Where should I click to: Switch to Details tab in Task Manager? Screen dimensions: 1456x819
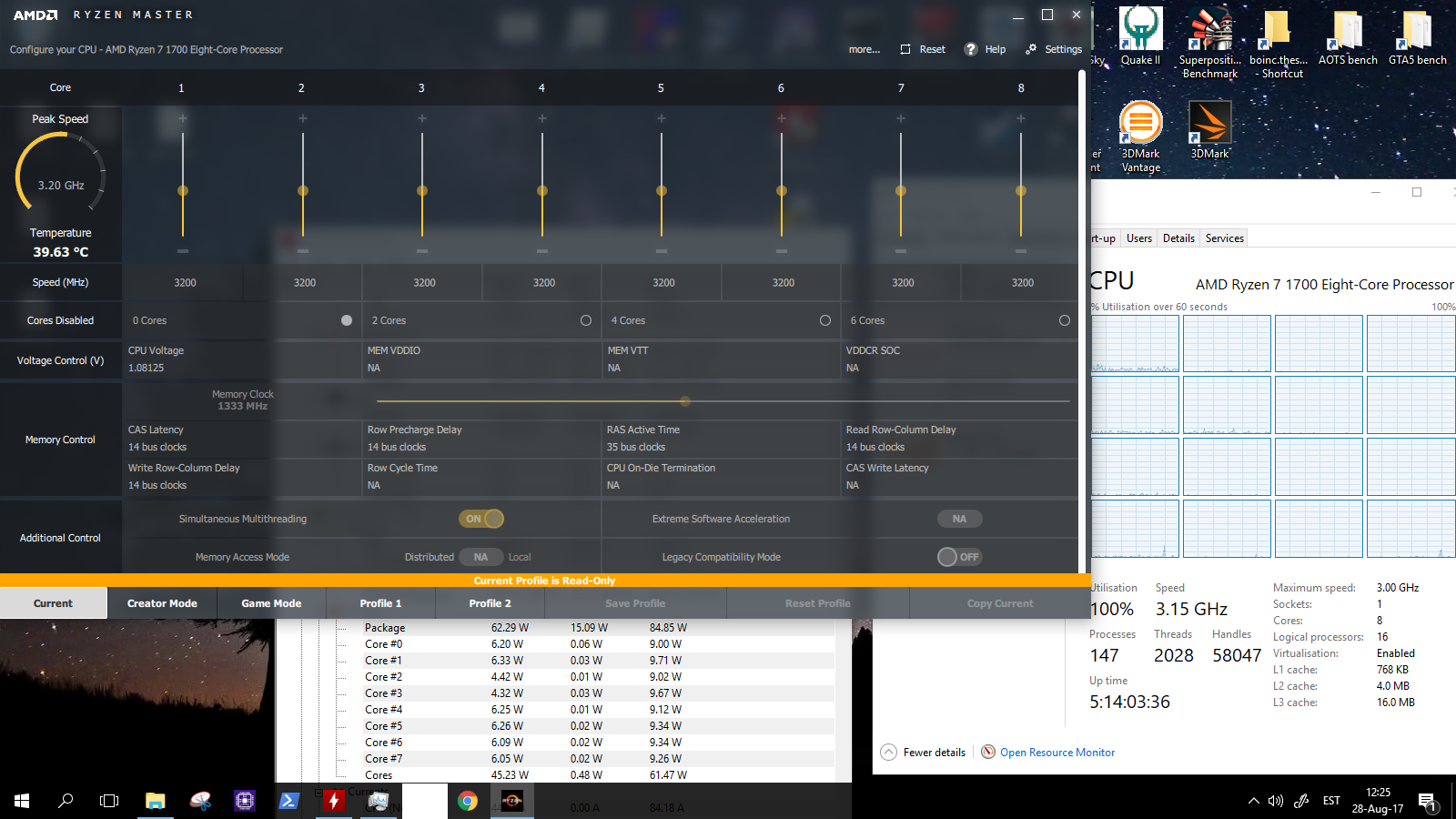tap(1178, 238)
